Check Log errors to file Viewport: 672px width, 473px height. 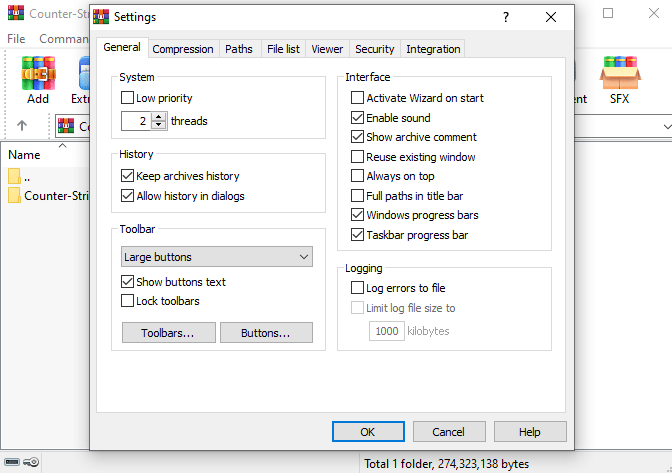click(x=357, y=287)
